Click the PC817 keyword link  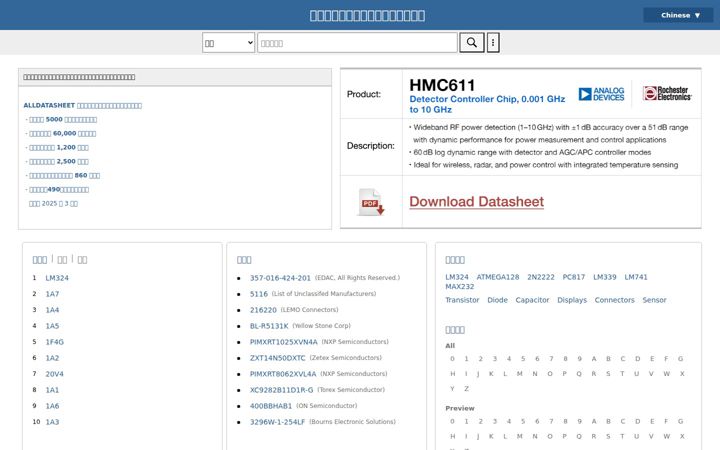[x=574, y=277]
